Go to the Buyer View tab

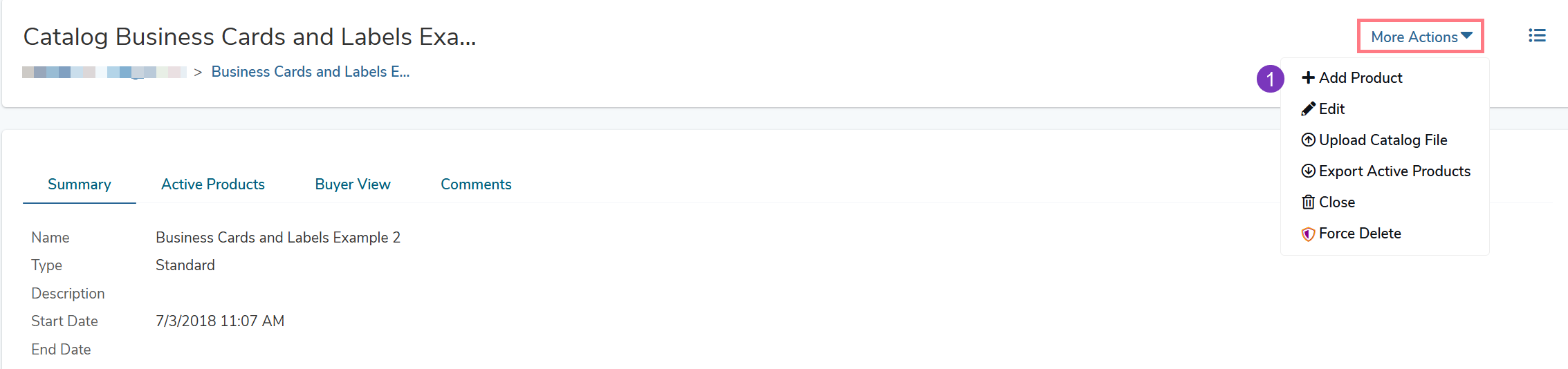coord(353,184)
